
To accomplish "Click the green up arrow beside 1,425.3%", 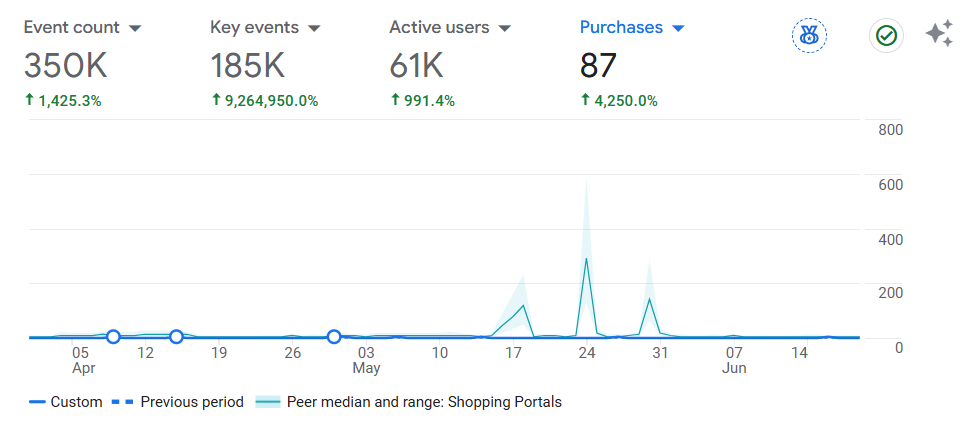I will click(29, 100).
